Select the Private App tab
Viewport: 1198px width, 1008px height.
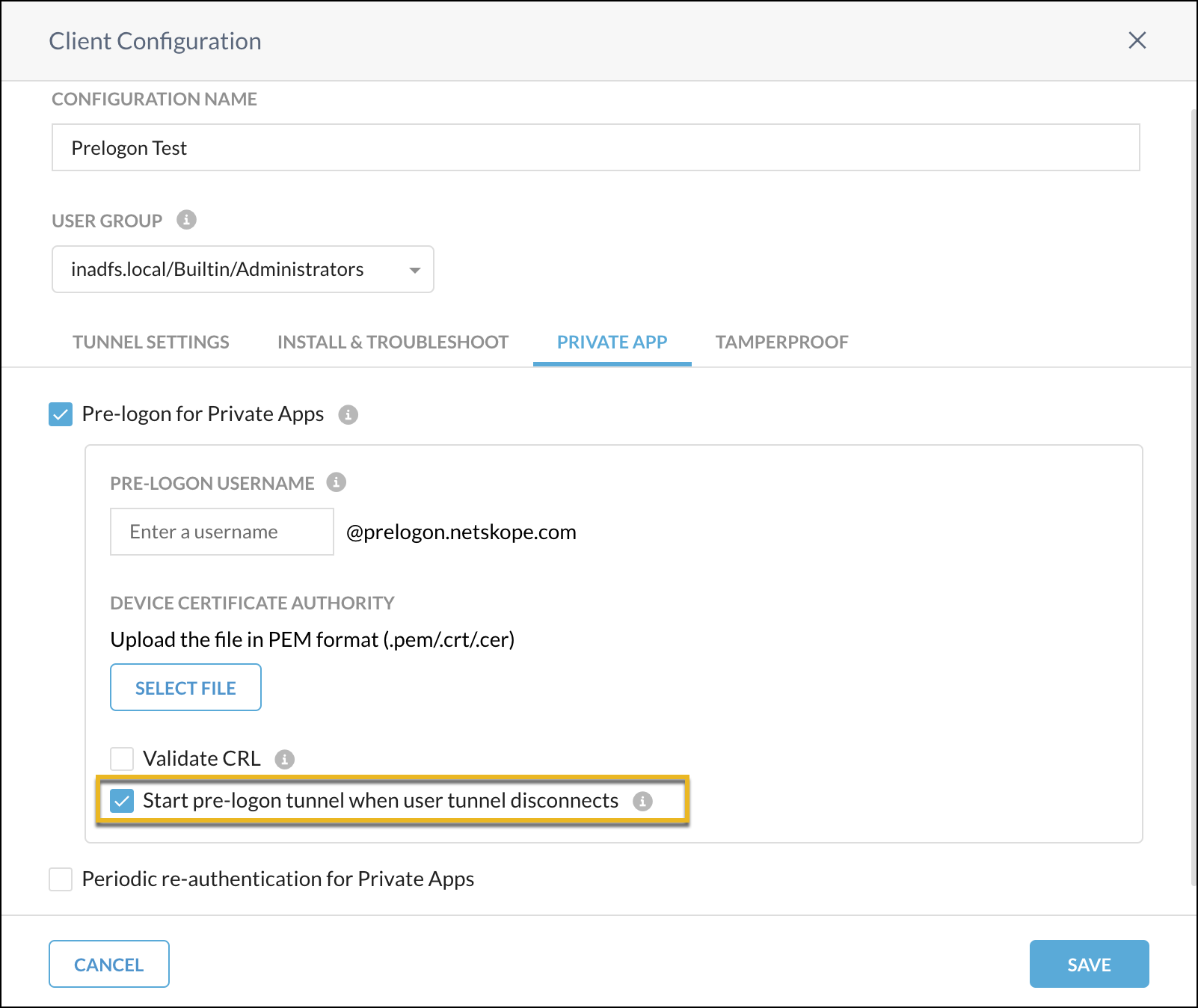pyautogui.click(x=612, y=342)
